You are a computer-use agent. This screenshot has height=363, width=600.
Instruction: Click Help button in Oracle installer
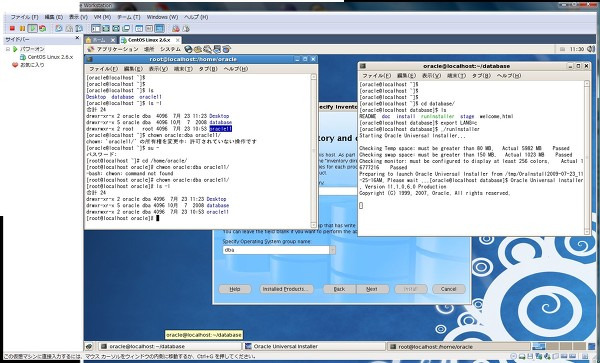[235, 289]
